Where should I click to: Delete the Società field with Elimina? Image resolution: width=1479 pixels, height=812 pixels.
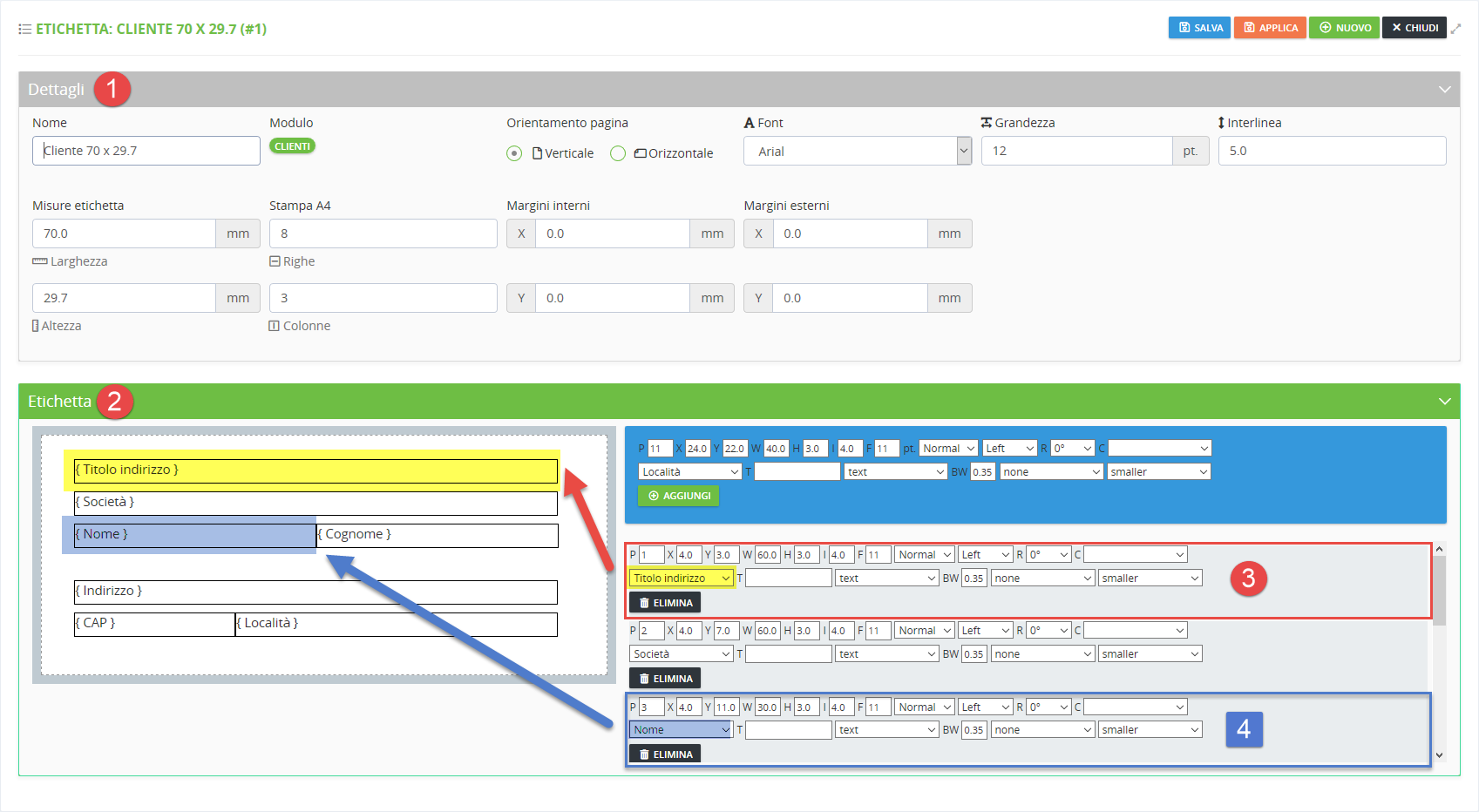click(665, 679)
